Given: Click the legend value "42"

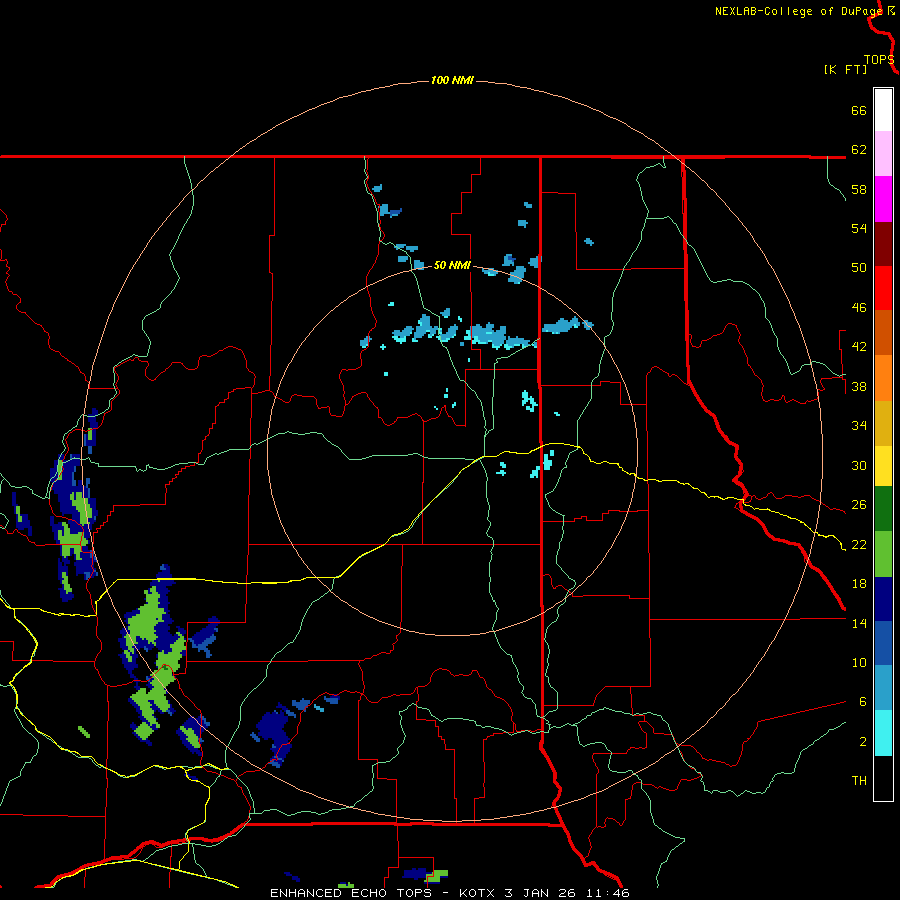Looking at the screenshot, I should pos(859,347).
